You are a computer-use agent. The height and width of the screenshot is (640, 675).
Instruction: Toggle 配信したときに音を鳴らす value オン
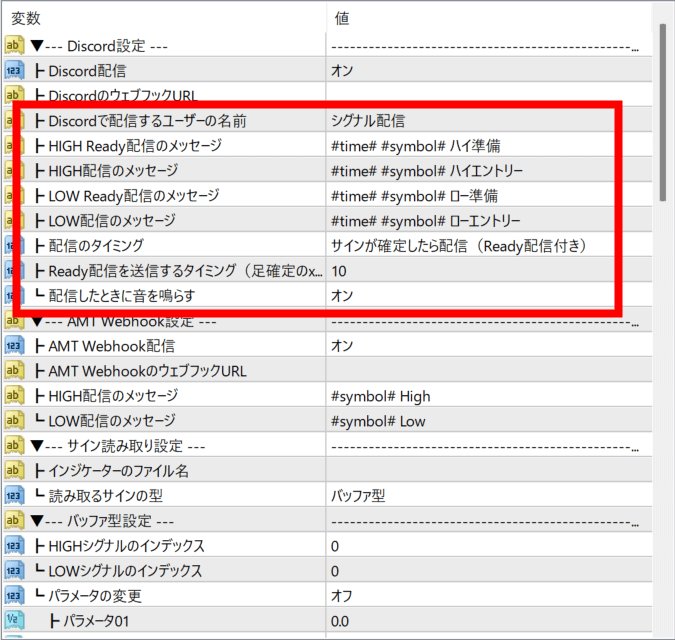(x=342, y=296)
